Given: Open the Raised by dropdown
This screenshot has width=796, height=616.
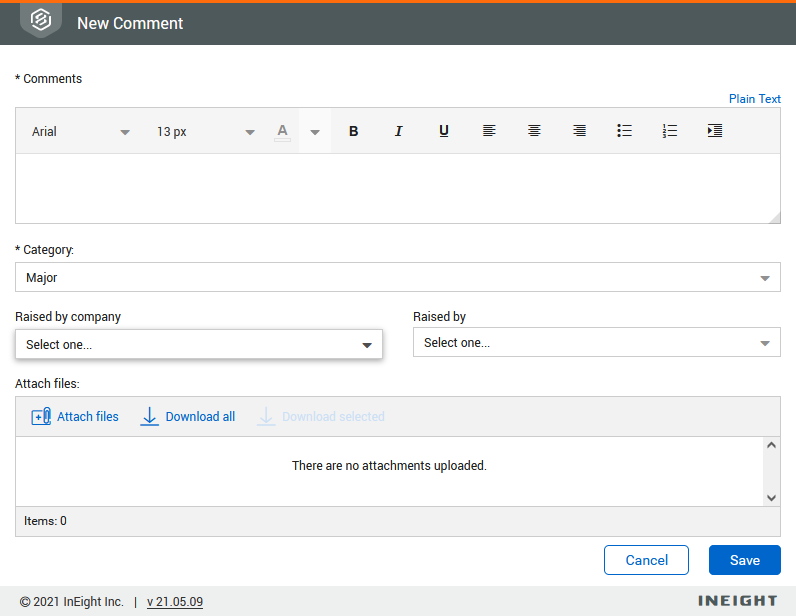Looking at the screenshot, I should point(596,343).
